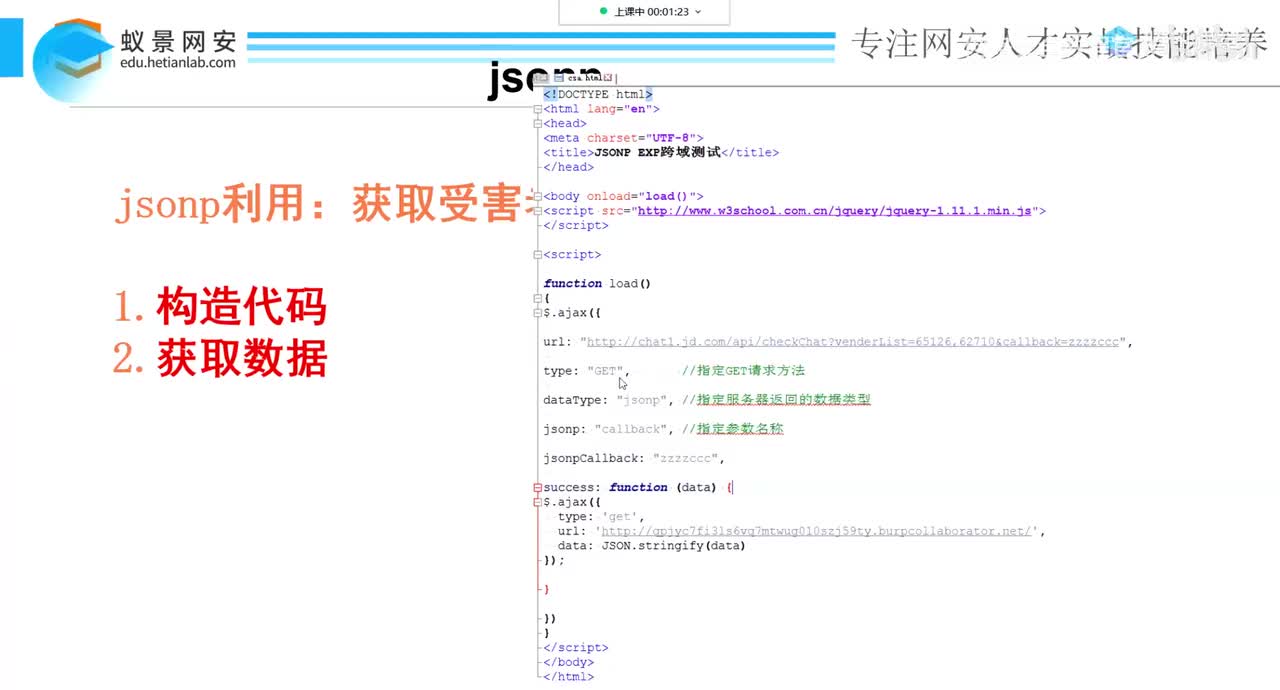This screenshot has width=1280, height=690.
Task: Click the meta charset="UTF-8" line
Action: click(x=623, y=138)
